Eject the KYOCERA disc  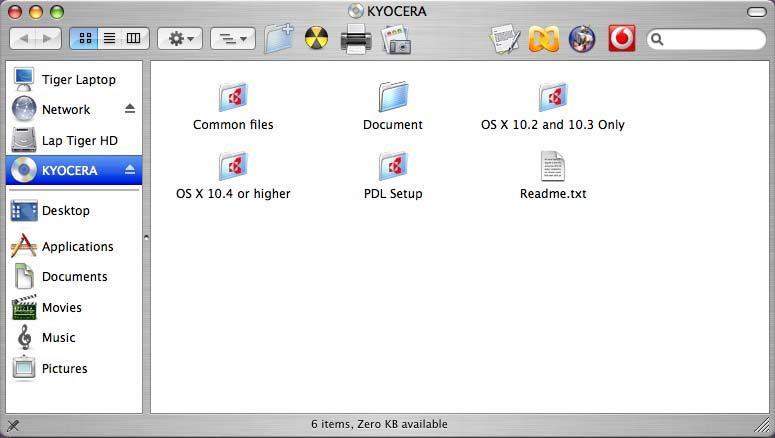pyautogui.click(x=130, y=170)
